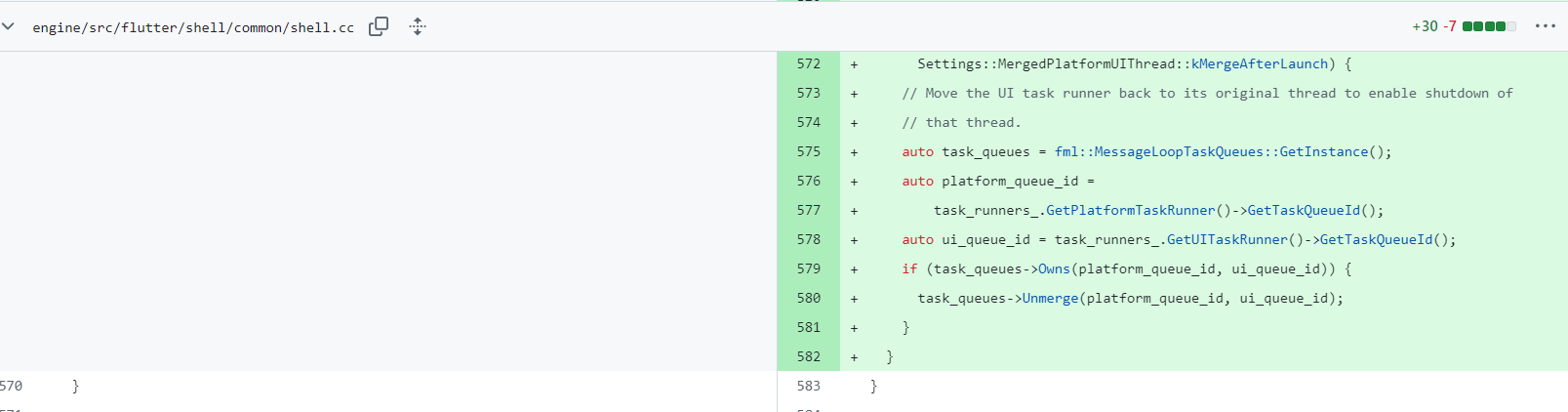Select line number 572
1568x412 pixels.
coord(809,63)
